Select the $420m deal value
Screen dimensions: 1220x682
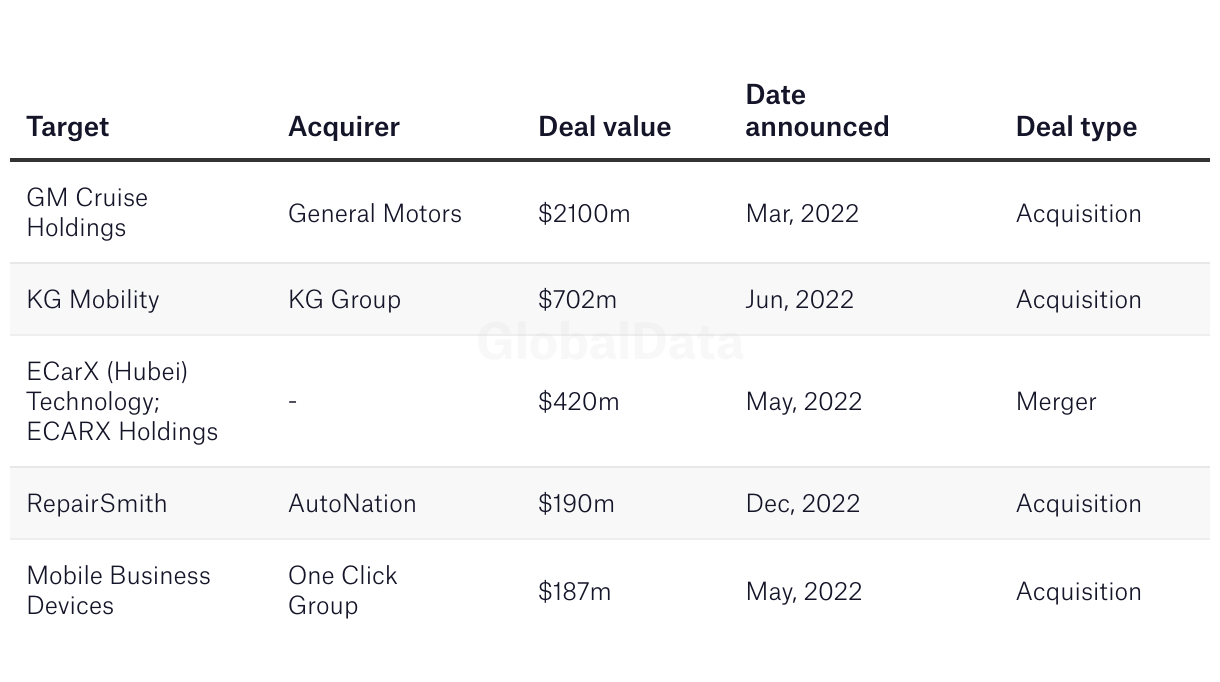click(x=578, y=402)
